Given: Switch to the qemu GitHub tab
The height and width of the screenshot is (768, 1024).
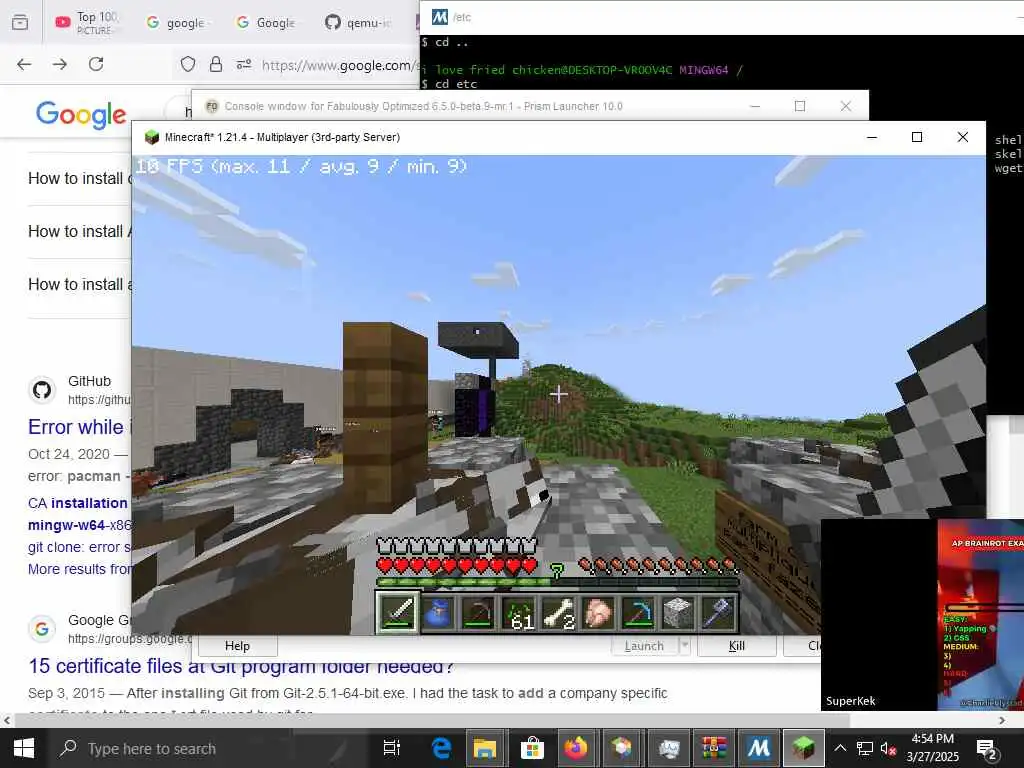Looking at the screenshot, I should pyautogui.click(x=358, y=22).
